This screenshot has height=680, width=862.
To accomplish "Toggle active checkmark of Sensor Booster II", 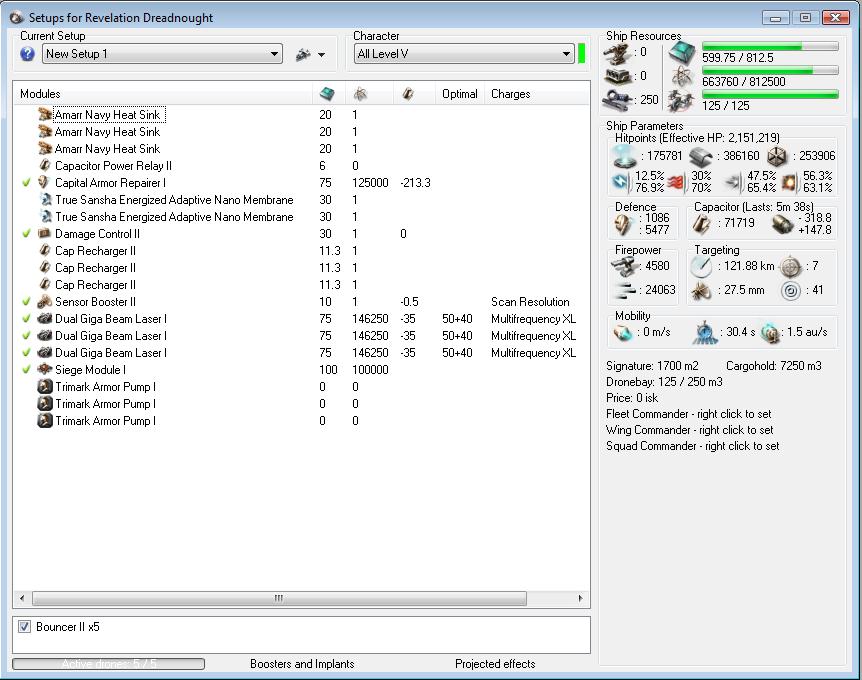I will coord(26,302).
